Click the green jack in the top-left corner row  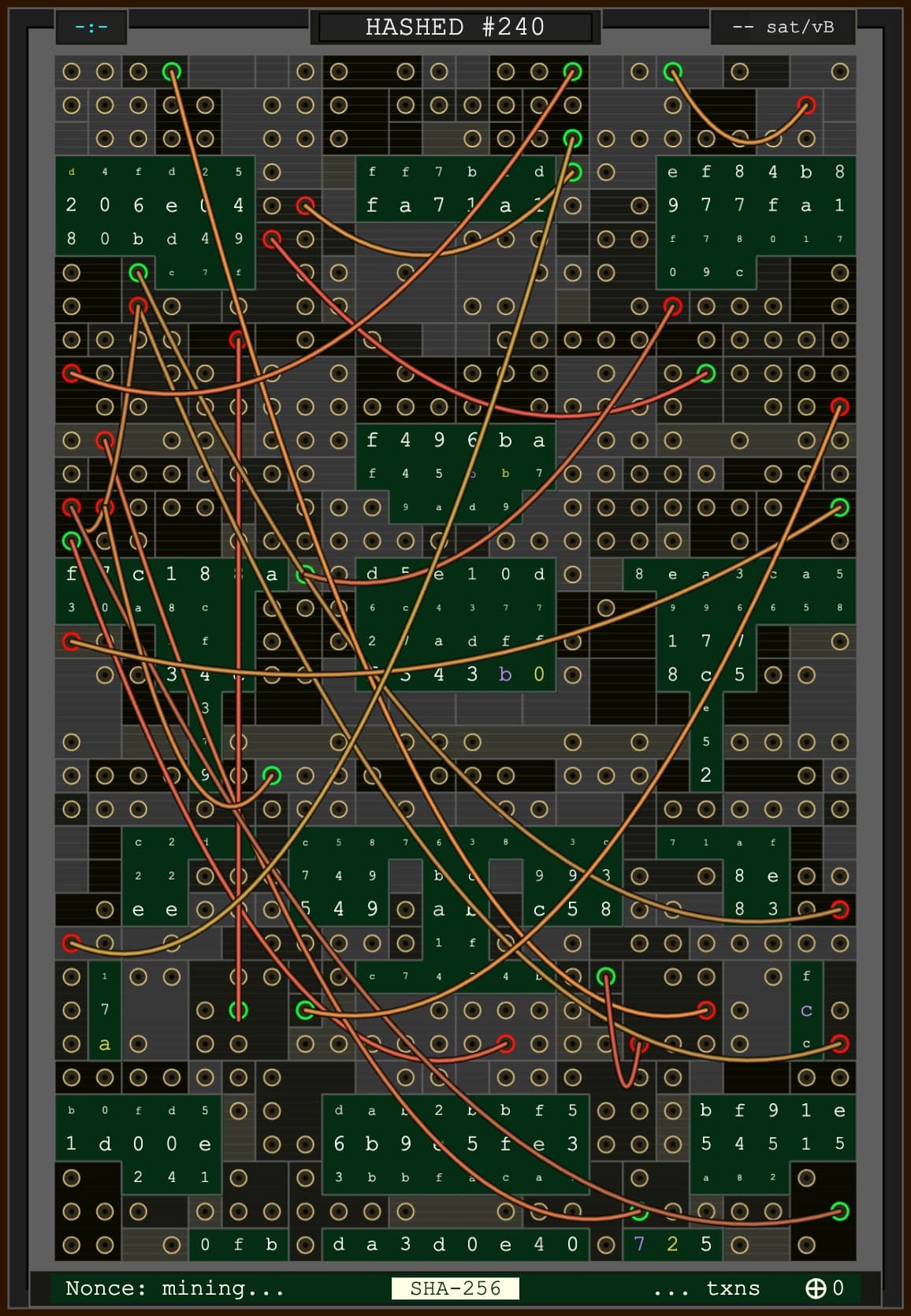(172, 72)
